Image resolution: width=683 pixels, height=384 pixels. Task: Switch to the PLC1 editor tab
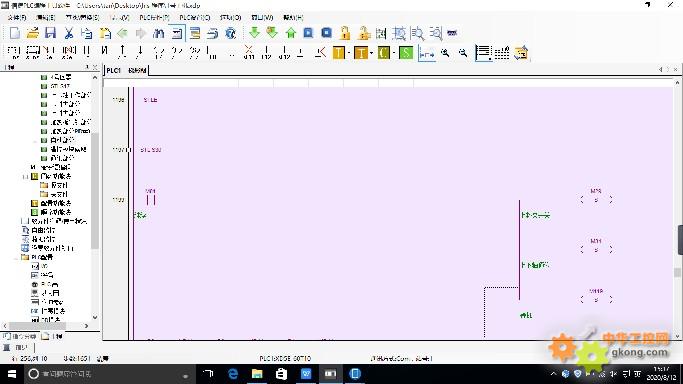pos(114,70)
